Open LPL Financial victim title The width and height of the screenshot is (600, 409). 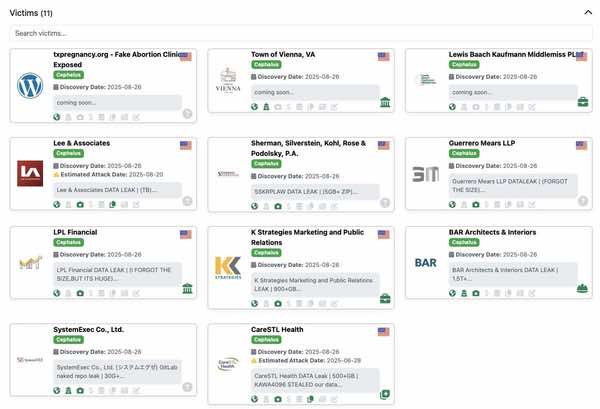[x=75, y=232]
